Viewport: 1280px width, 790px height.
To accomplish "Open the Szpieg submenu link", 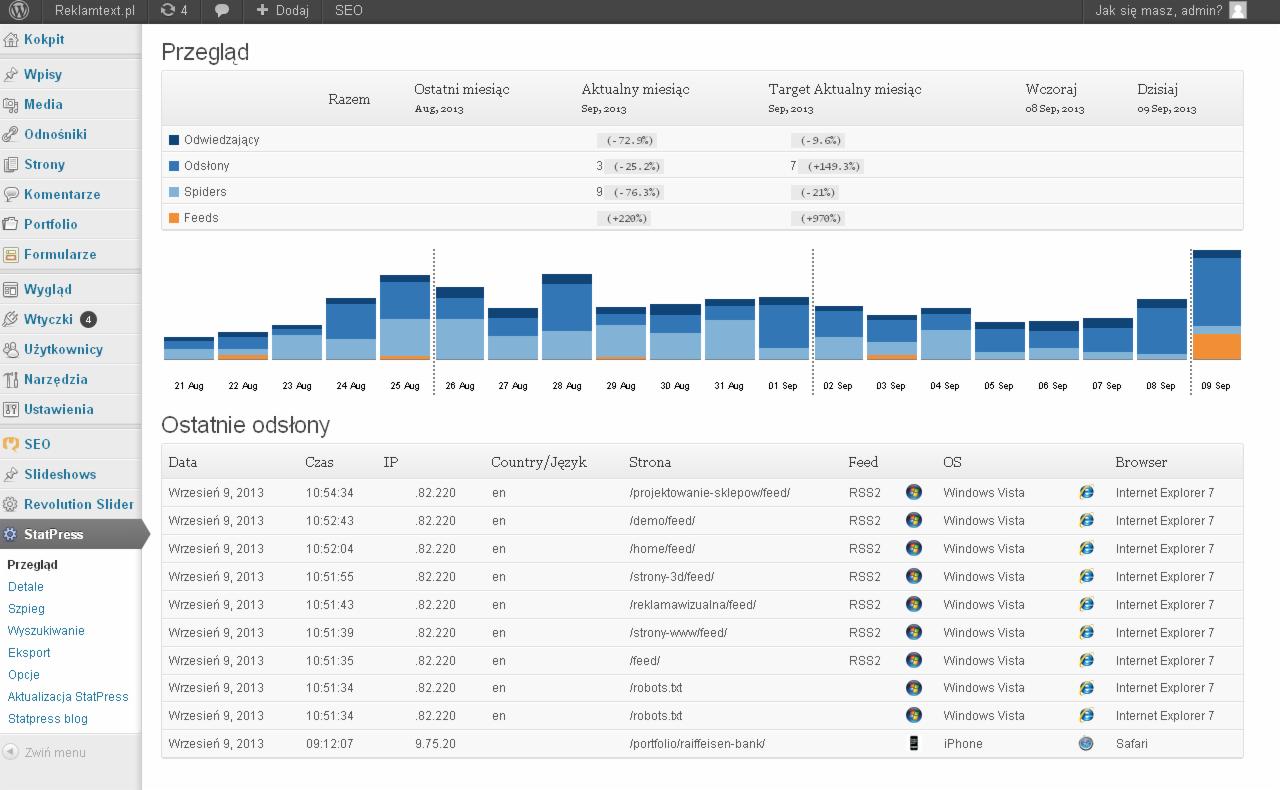I will coord(26,608).
